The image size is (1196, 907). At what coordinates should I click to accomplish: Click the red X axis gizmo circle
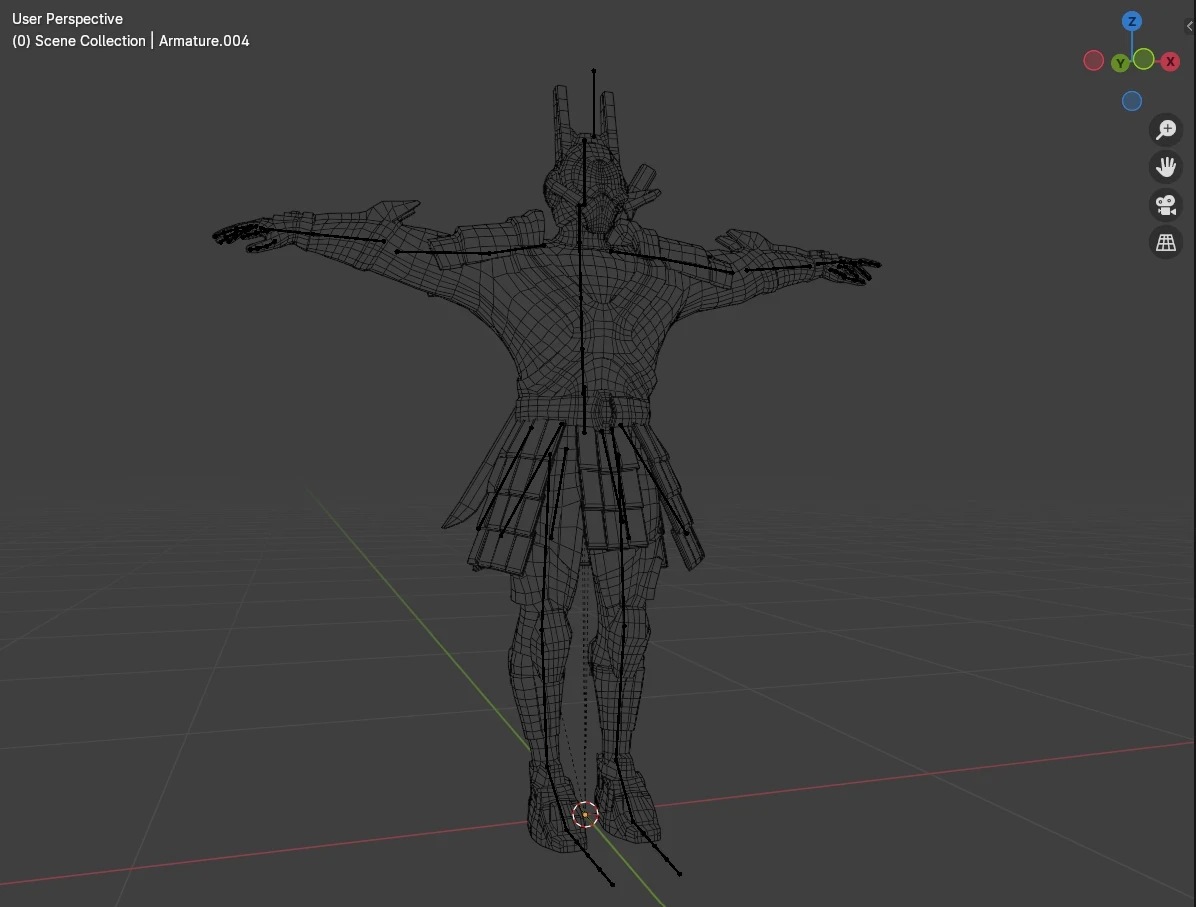tap(1170, 62)
